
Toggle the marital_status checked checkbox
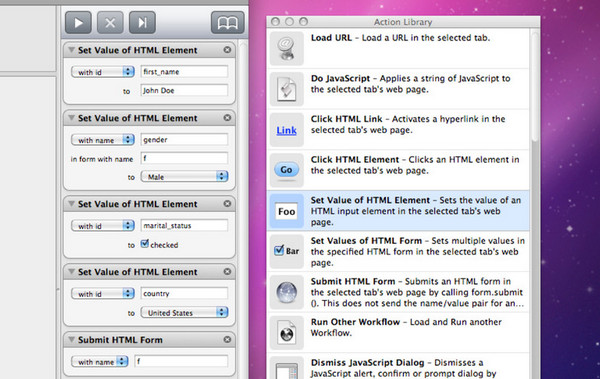point(145,244)
